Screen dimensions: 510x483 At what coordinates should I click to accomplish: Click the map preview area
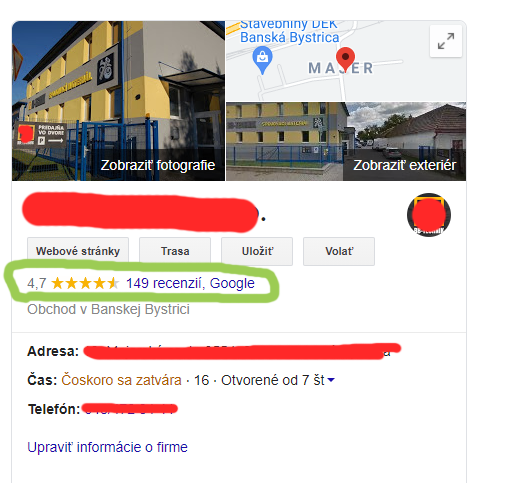coord(346,61)
